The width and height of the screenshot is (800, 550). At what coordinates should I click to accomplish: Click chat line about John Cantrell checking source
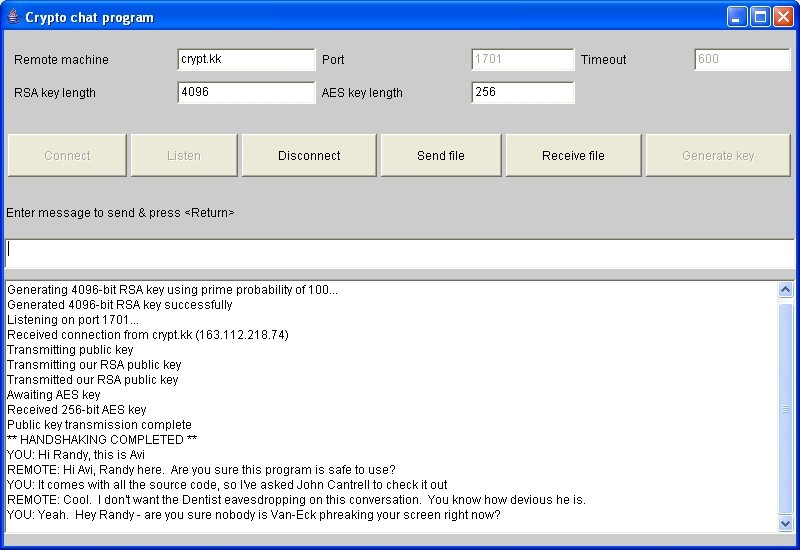point(227,485)
